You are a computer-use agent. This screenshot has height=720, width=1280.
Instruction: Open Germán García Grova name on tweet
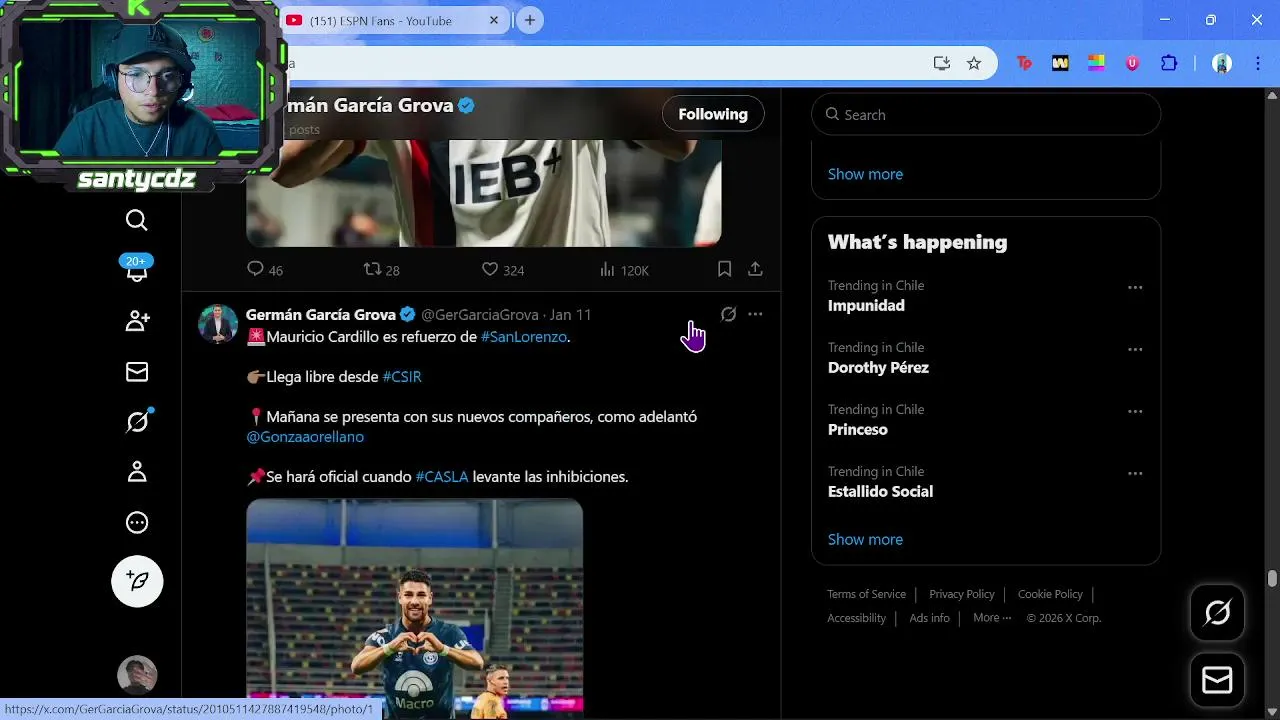coord(321,315)
